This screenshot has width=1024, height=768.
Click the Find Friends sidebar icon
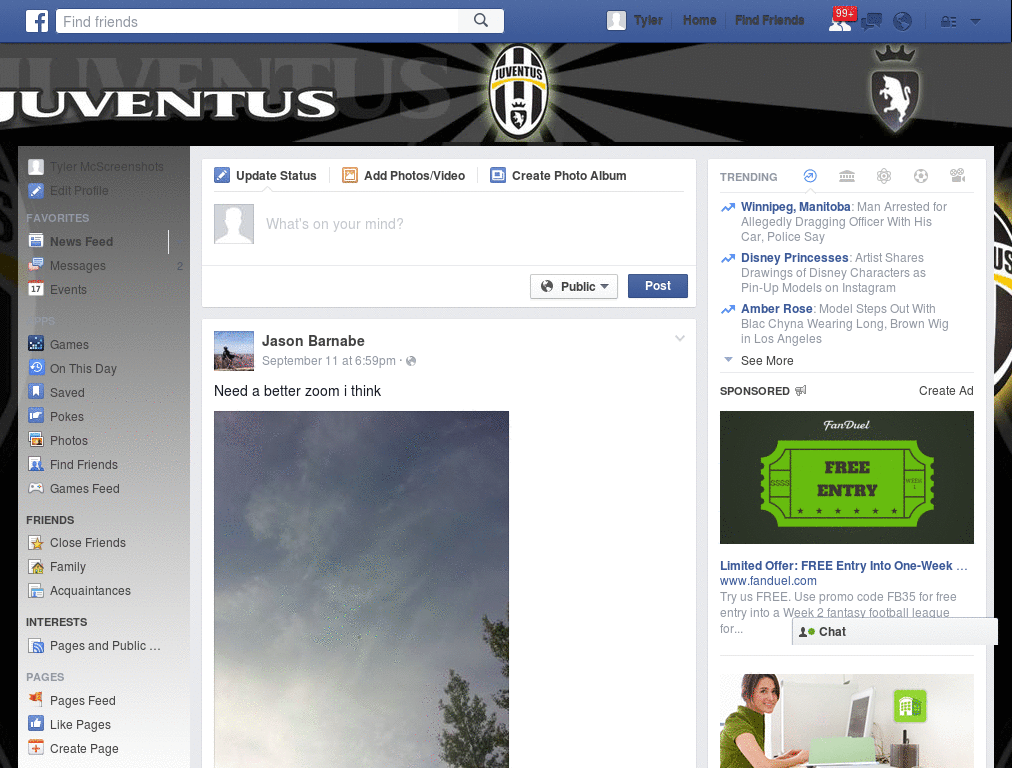pos(36,464)
